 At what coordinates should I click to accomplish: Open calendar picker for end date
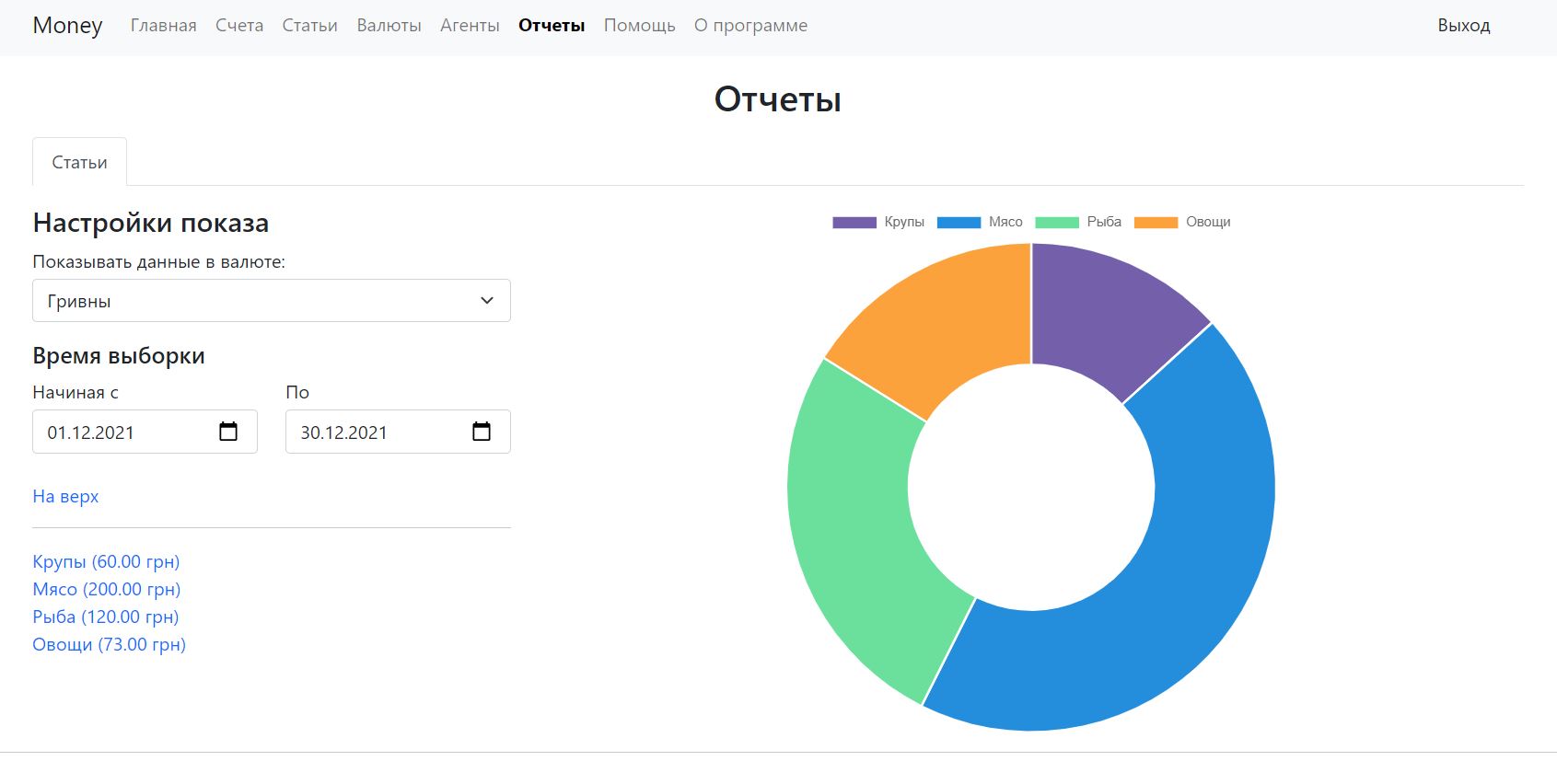pyautogui.click(x=481, y=432)
